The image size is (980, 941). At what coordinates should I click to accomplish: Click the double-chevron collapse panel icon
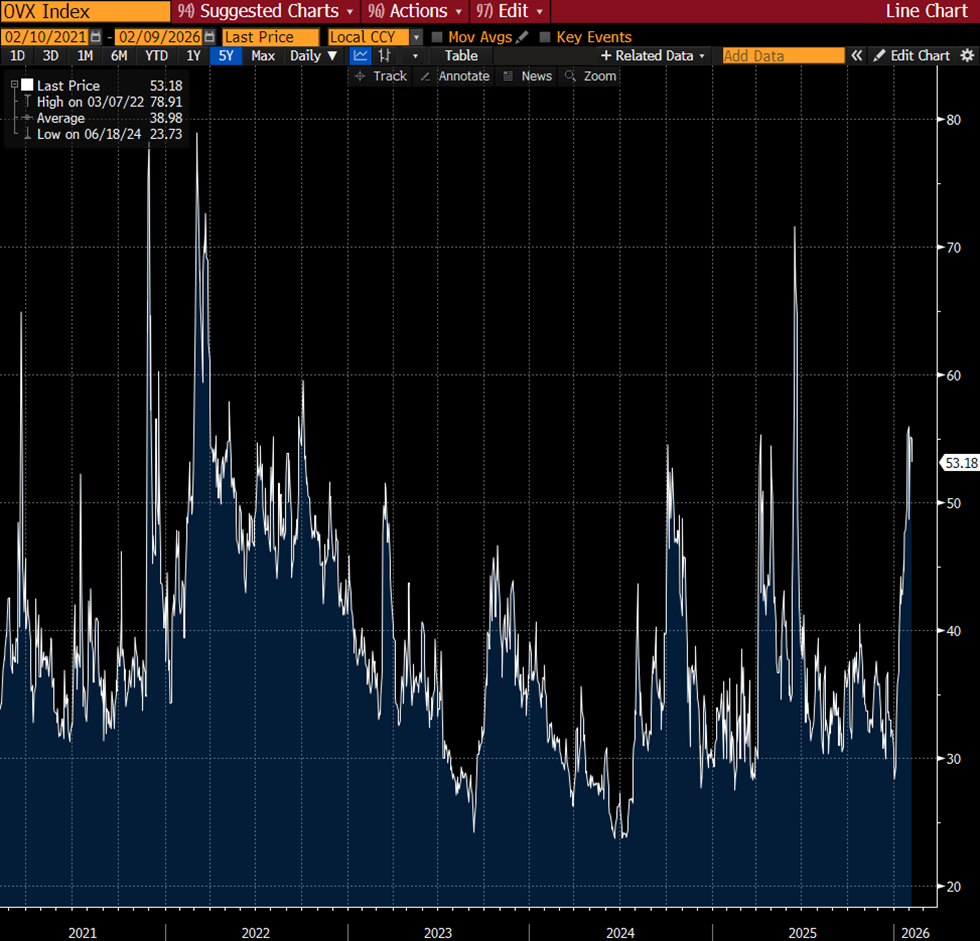coord(857,56)
